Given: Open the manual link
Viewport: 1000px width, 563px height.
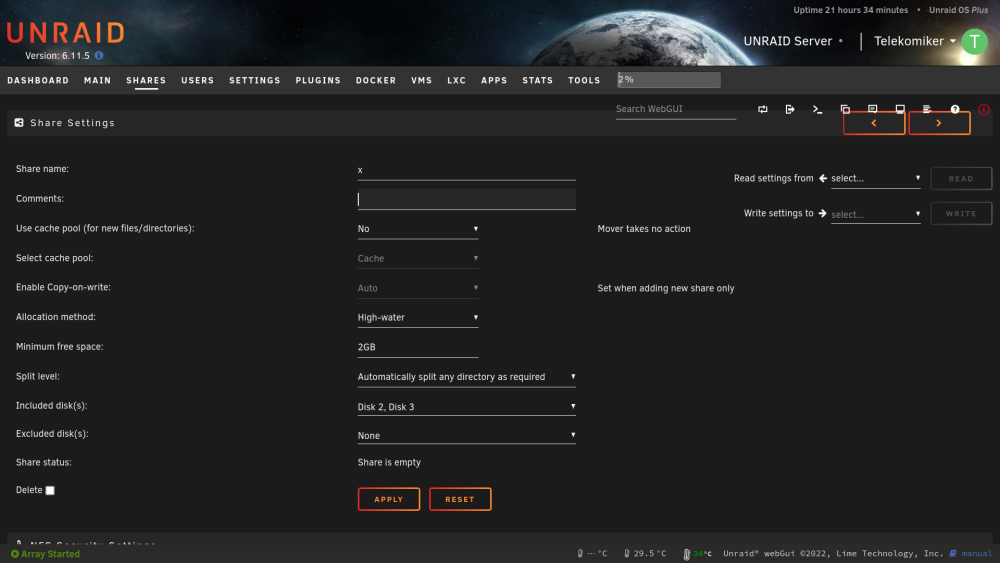Looking at the screenshot, I should 976,553.
